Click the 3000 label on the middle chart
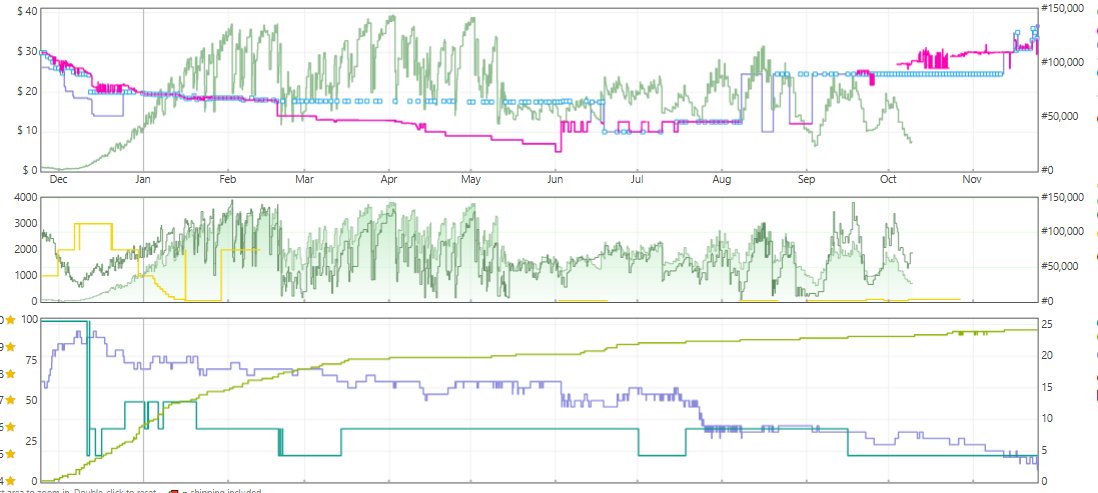This screenshot has height=493, width=1098. (26, 223)
